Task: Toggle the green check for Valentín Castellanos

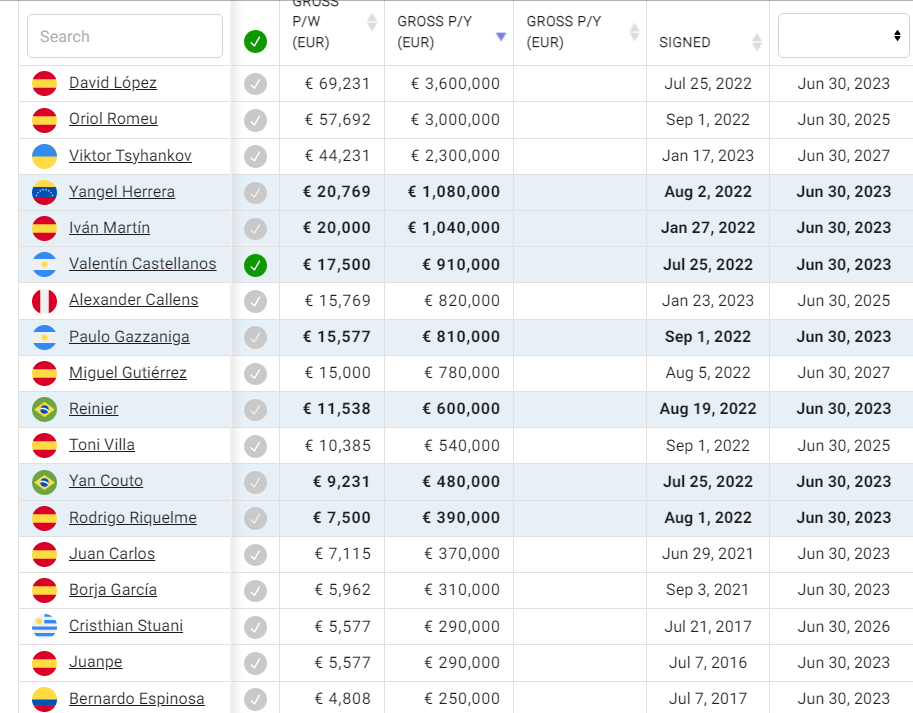Action: tap(256, 265)
